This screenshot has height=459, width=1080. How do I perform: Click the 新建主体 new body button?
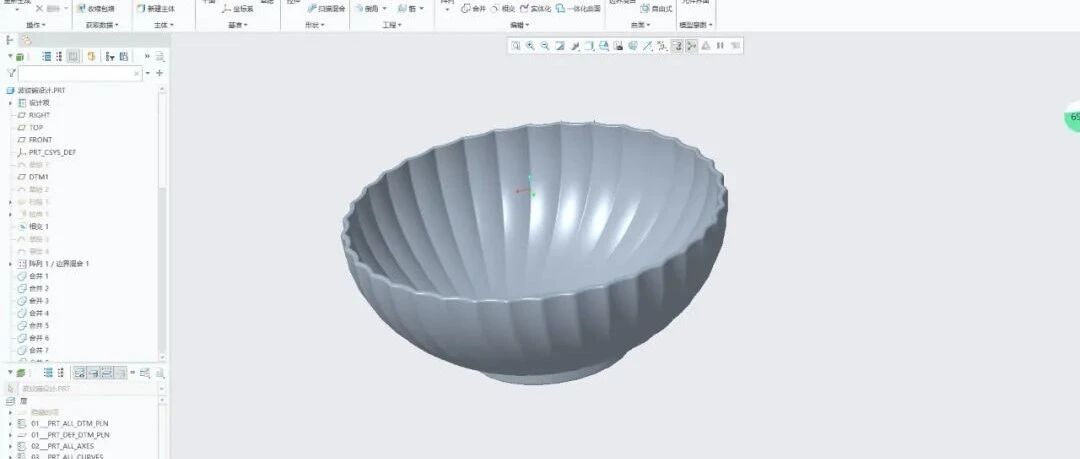156,9
